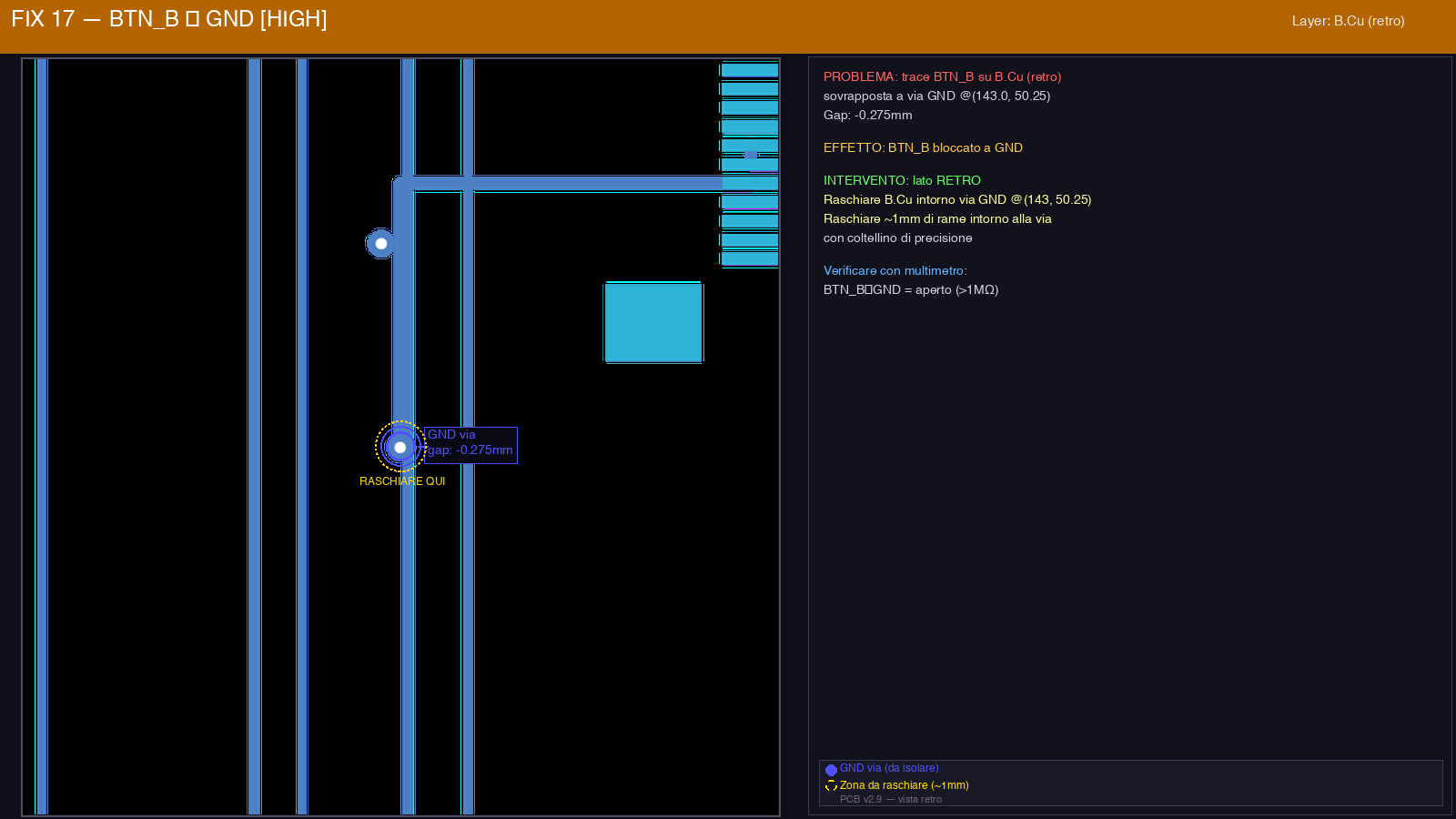
Task: Click the green 'INTERVENTO: lato RETRO' heading
Action: tap(902, 180)
